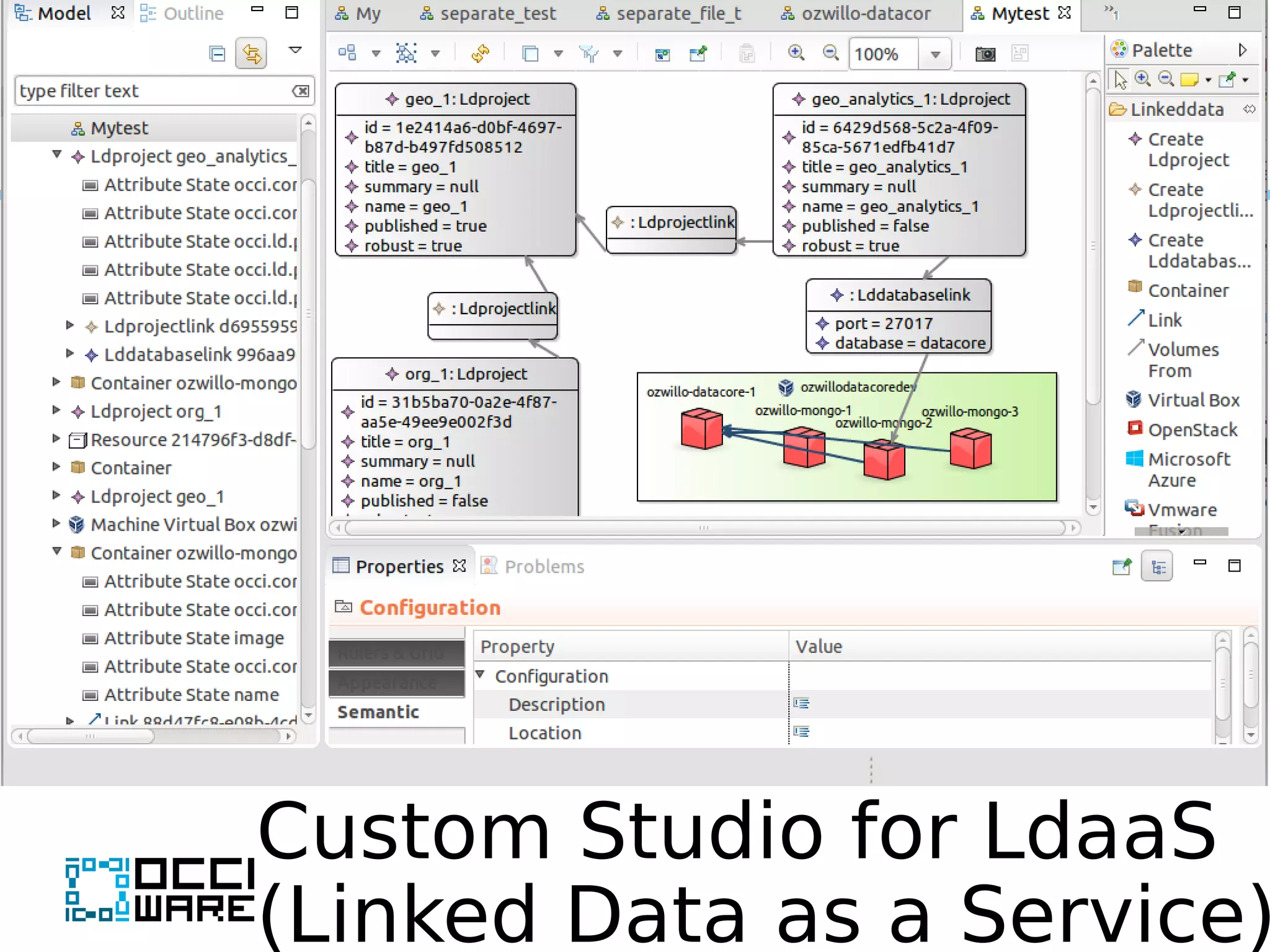Click the Layers icon in diagram toolbar
Viewport: 1270px width, 952px height.
530,54
